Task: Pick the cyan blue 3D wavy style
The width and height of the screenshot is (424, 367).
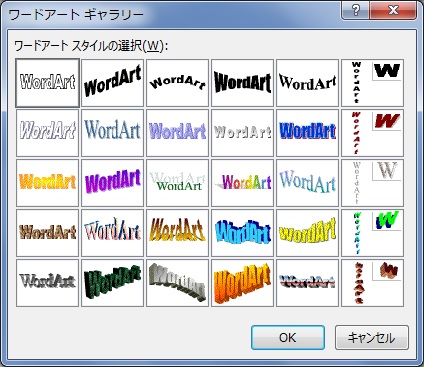Action: 242,233
